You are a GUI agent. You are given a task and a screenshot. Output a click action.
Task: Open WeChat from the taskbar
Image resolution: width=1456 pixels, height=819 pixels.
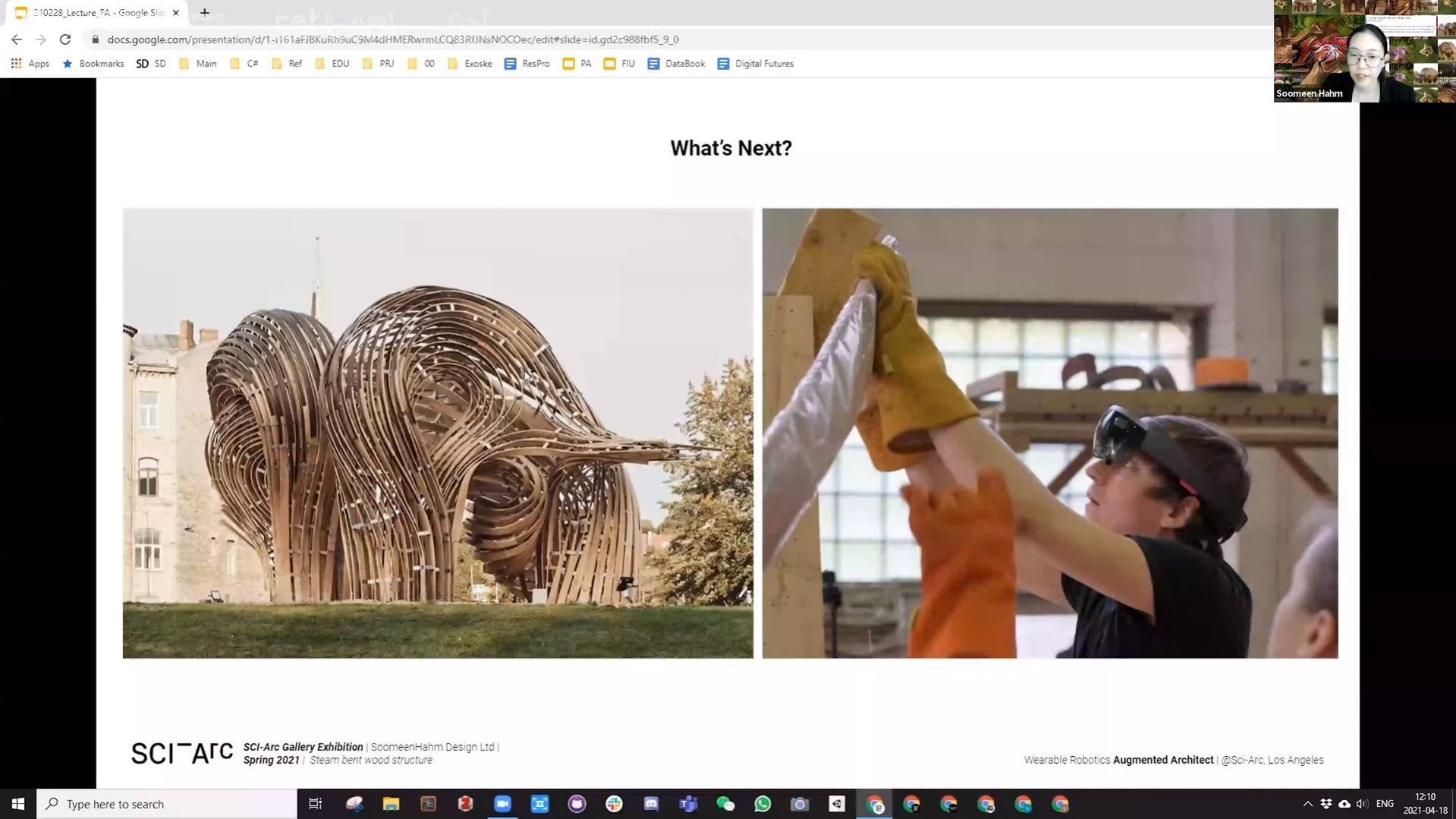pos(725,804)
